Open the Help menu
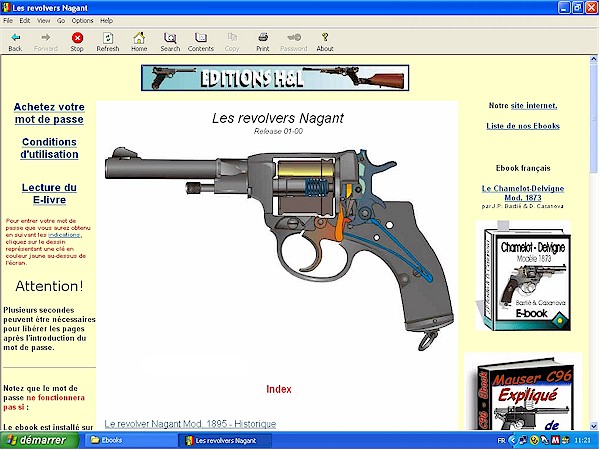Image resolution: width=600 pixels, height=450 pixels. pos(106,21)
